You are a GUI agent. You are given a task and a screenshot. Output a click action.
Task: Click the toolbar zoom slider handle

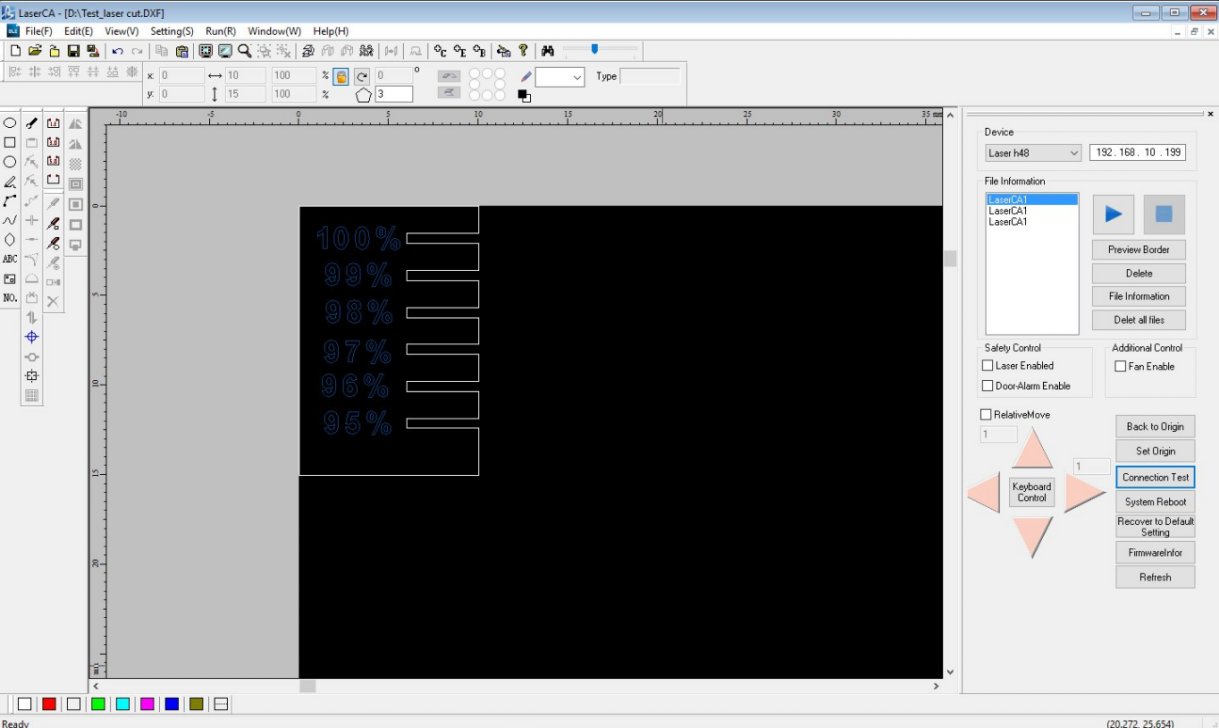(x=595, y=49)
